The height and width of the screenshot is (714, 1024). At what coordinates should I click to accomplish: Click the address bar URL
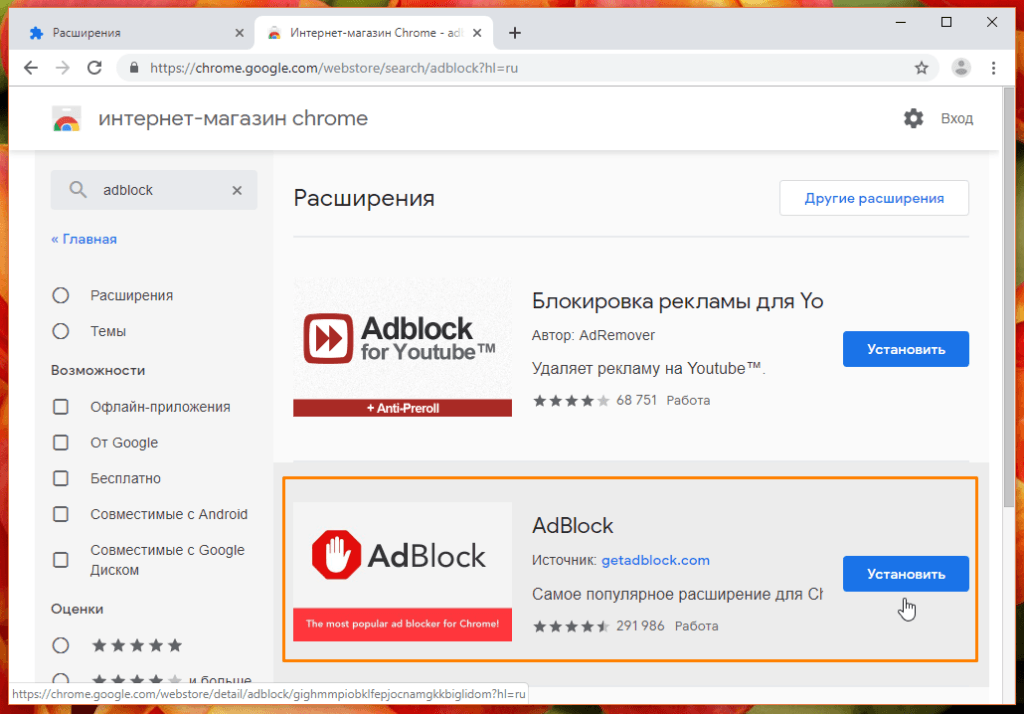point(334,68)
